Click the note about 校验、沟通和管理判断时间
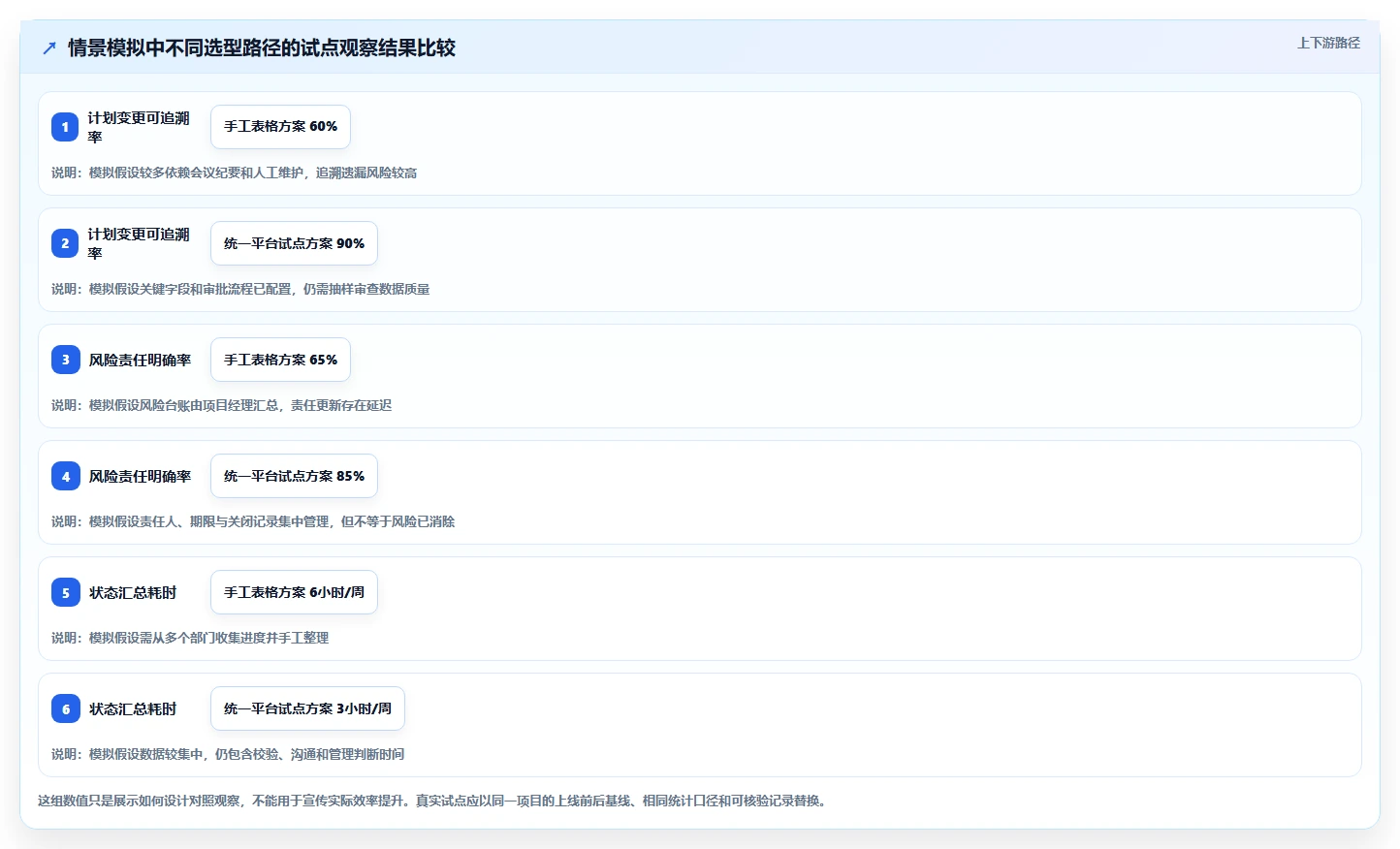 click(228, 754)
